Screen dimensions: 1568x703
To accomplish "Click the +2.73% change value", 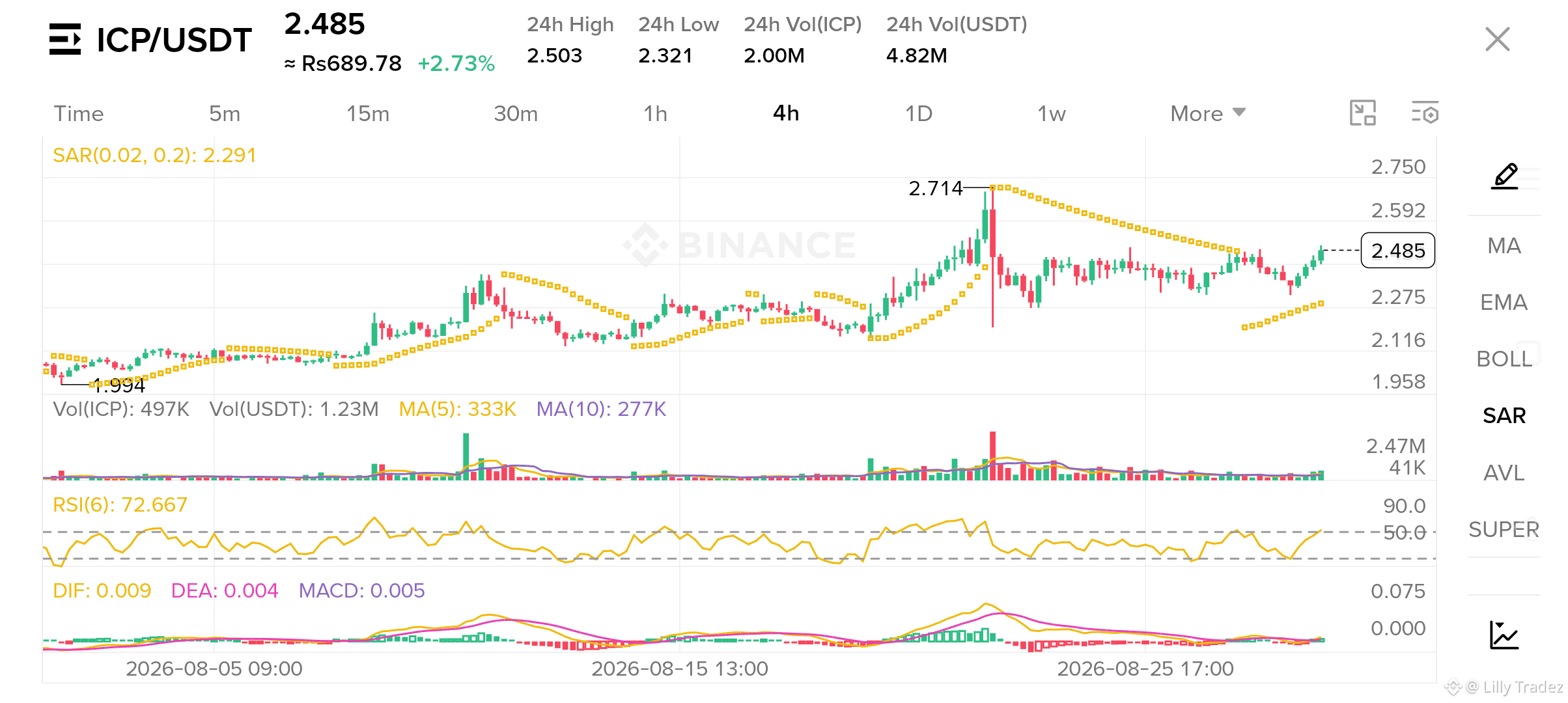I will tap(456, 64).
